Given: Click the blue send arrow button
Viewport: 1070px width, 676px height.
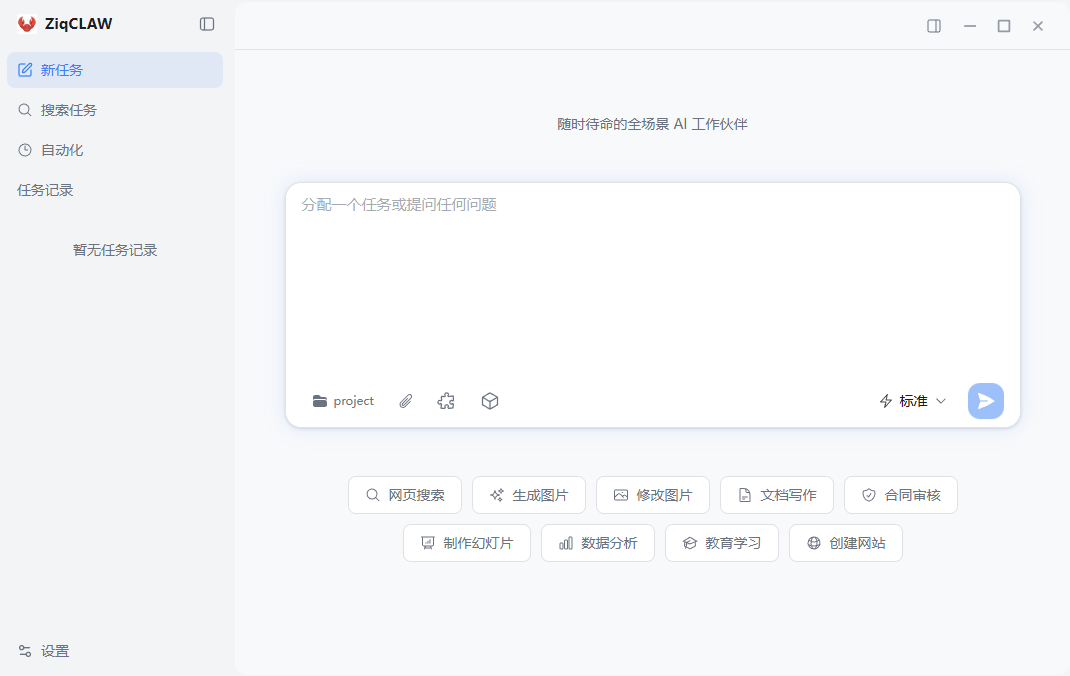Looking at the screenshot, I should click(985, 400).
